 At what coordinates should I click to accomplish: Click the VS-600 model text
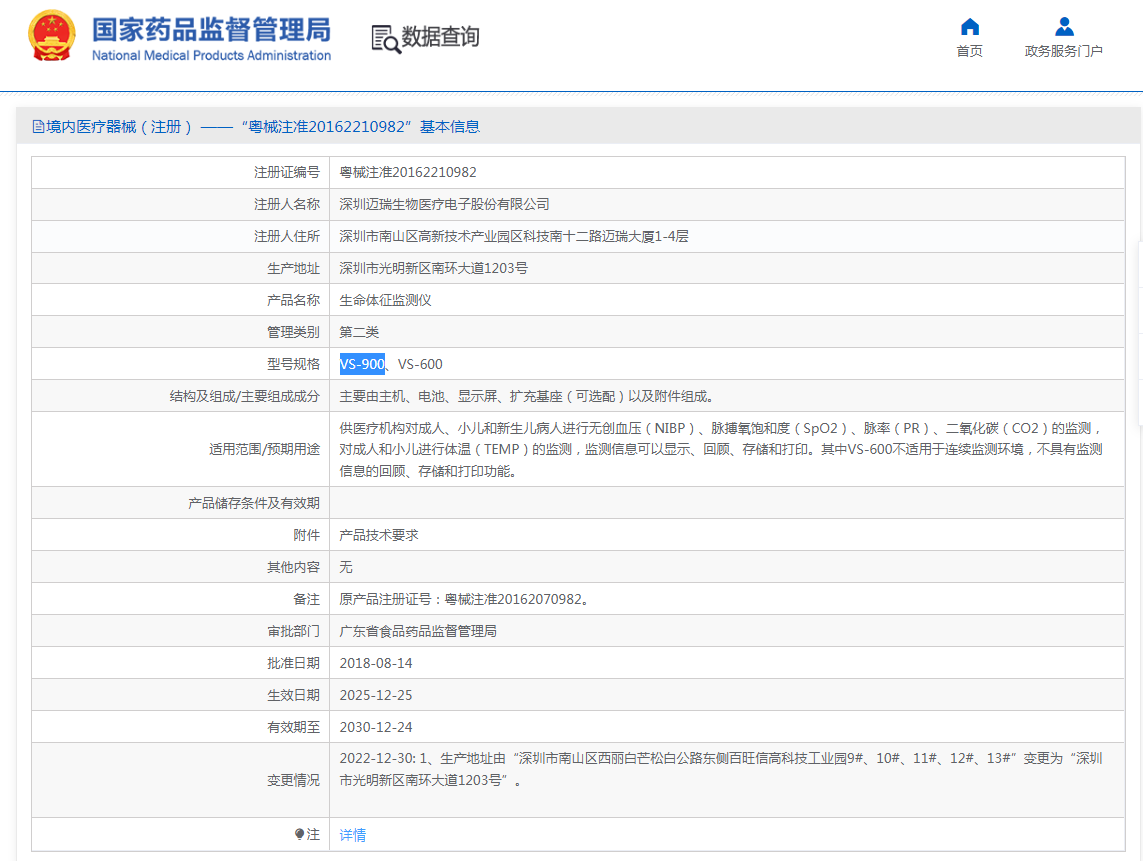420,364
